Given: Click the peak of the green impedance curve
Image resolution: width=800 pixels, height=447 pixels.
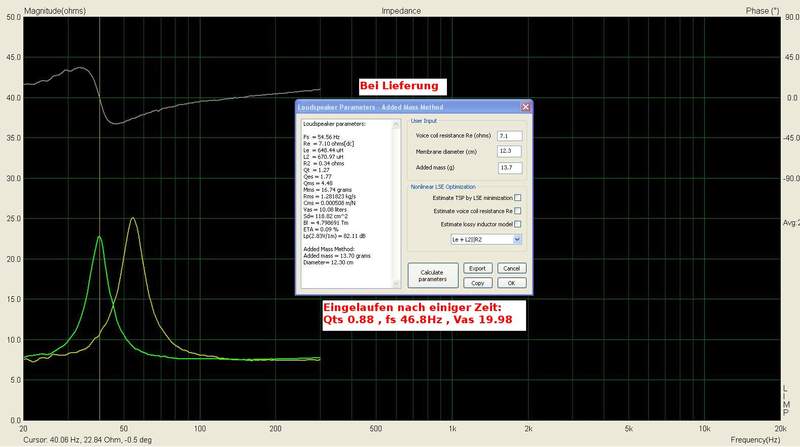Looking at the screenshot, I should (x=99, y=237).
